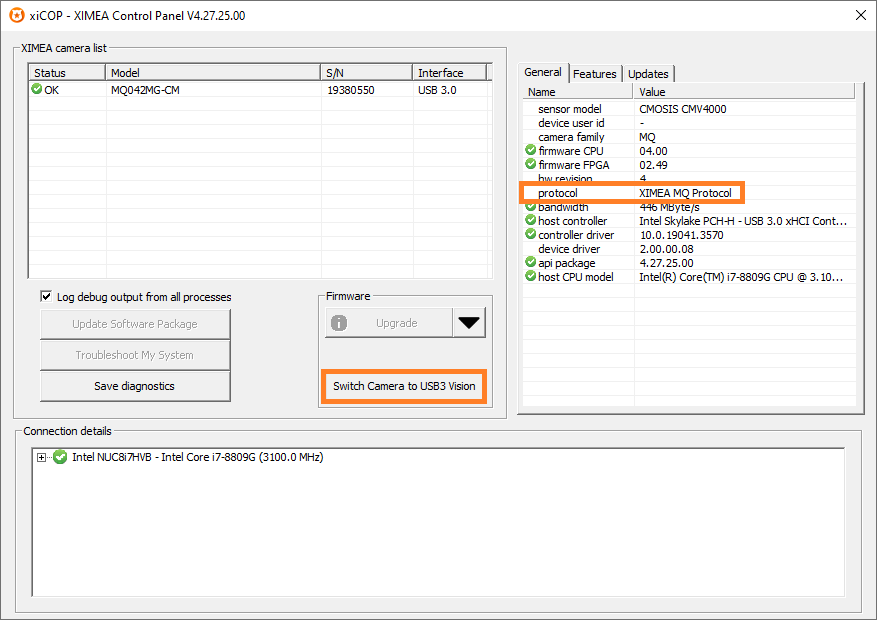The image size is (877, 620).
Task: Sort camera list by Model column header
Action: pyautogui.click(x=213, y=73)
